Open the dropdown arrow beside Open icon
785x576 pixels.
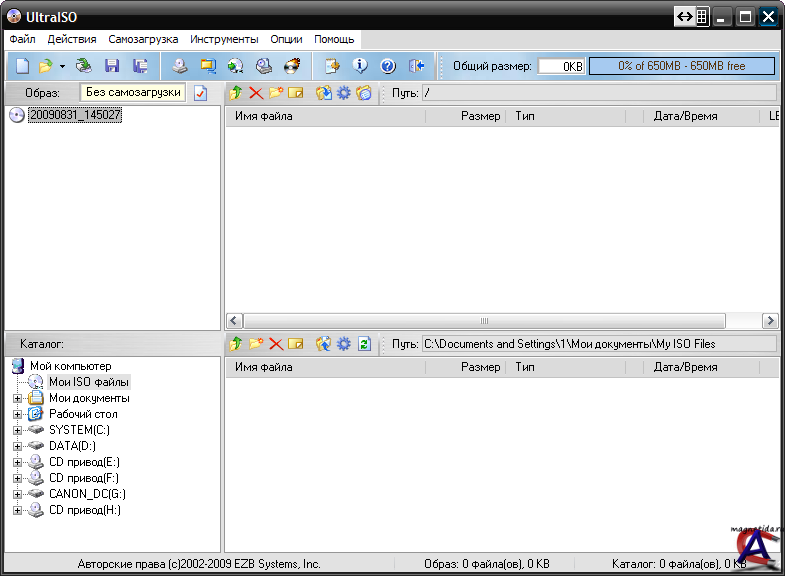(x=62, y=67)
